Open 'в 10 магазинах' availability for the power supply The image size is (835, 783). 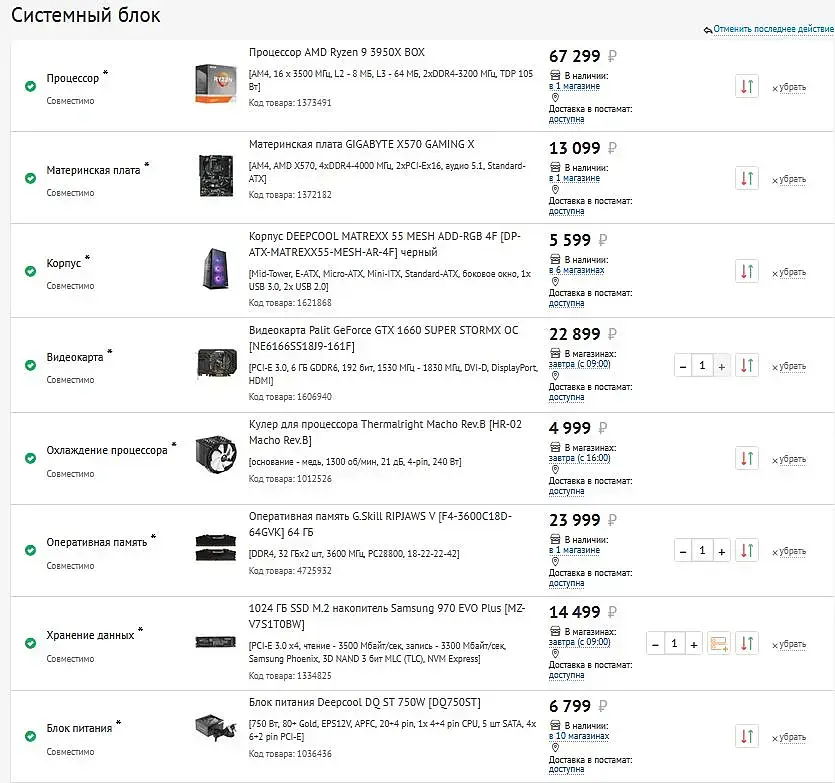pos(579,736)
